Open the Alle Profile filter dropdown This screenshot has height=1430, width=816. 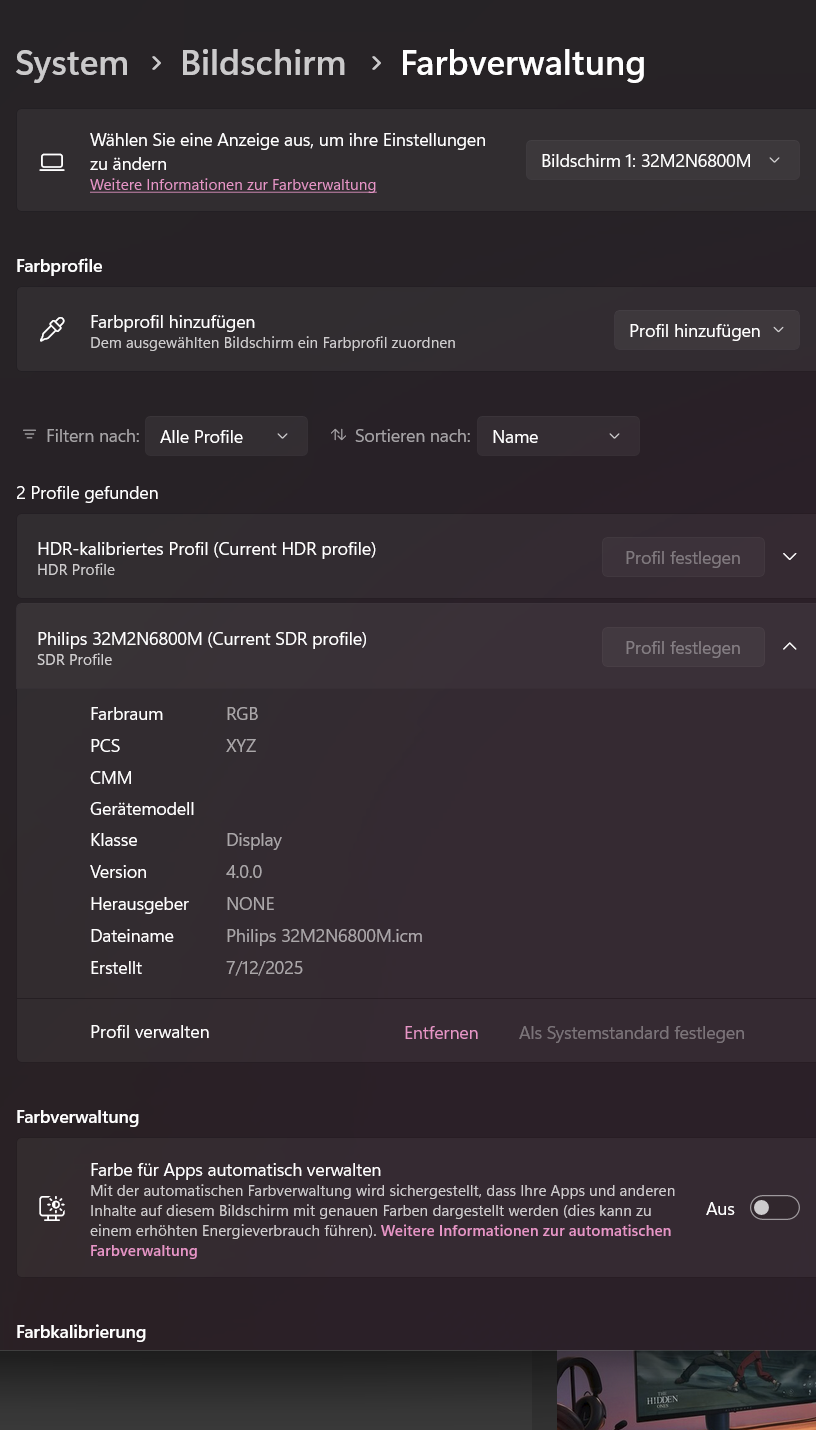pyautogui.click(x=226, y=436)
